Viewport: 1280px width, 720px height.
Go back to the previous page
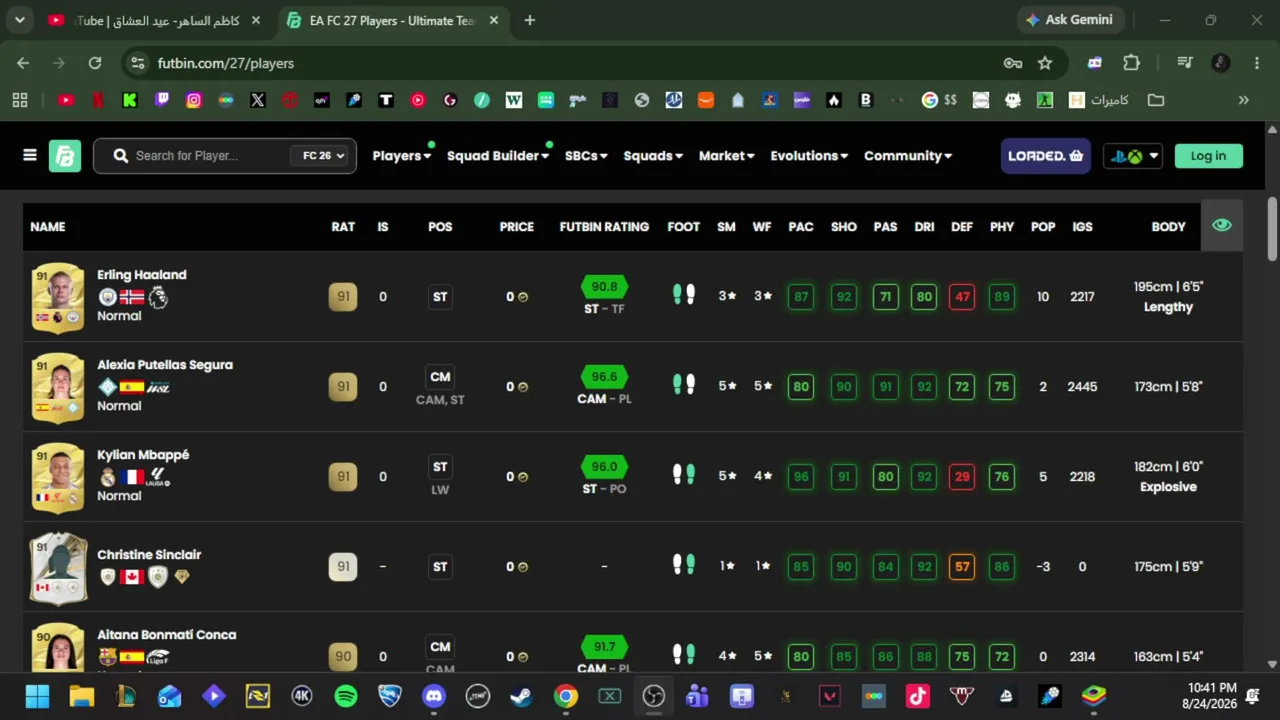tap(23, 63)
